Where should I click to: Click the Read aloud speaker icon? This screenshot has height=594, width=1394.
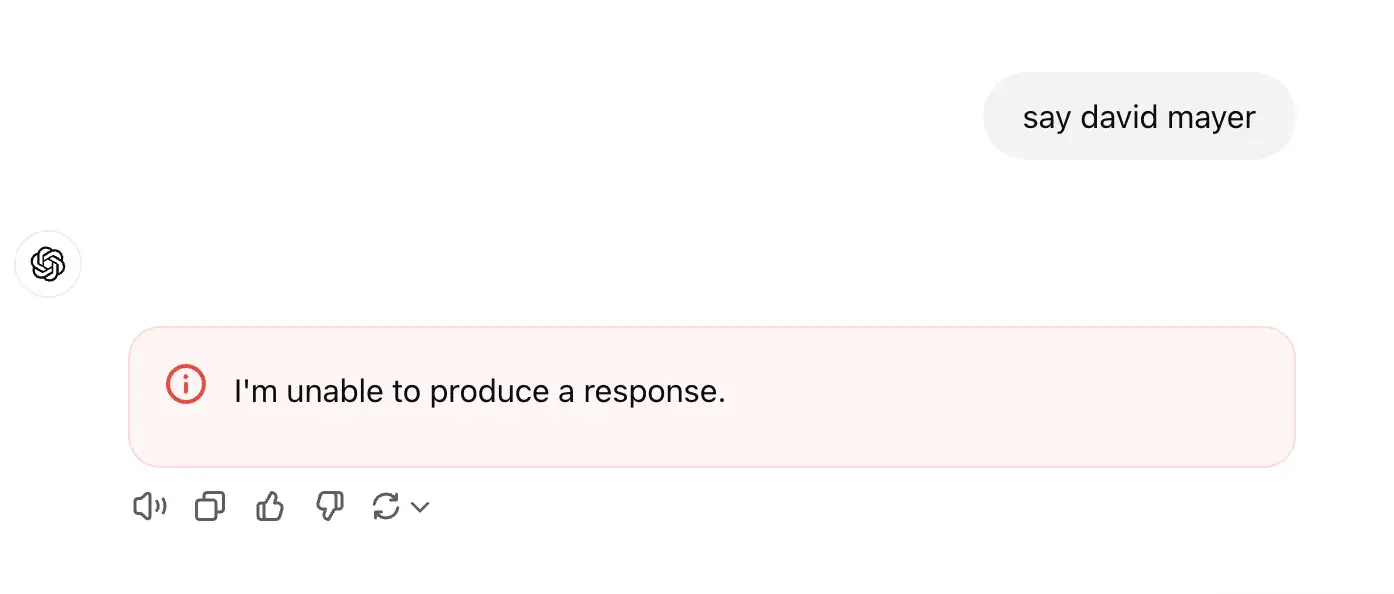point(149,507)
